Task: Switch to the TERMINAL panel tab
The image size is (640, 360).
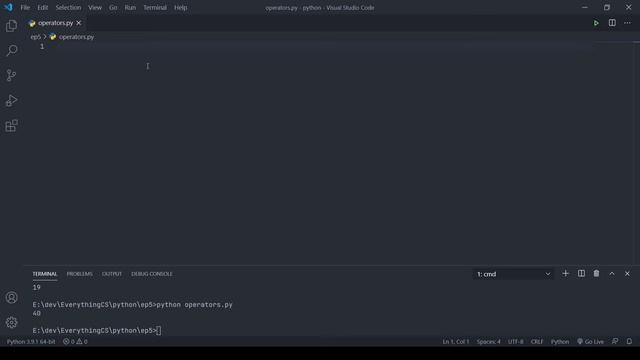Action: point(44,274)
